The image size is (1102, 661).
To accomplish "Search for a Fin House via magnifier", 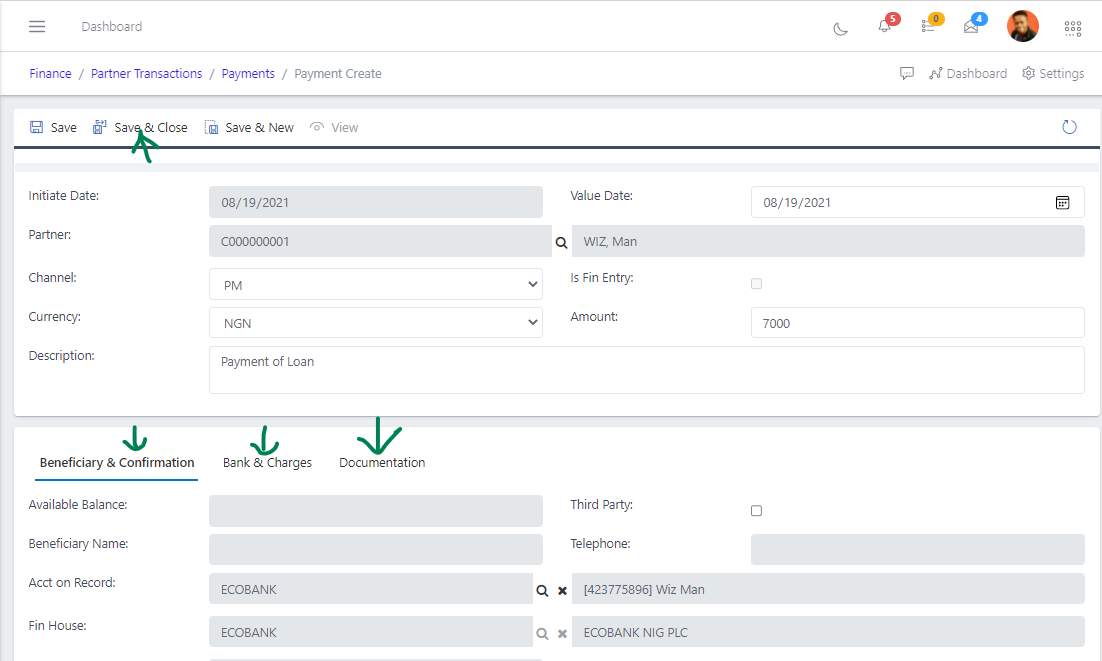I will (542, 632).
